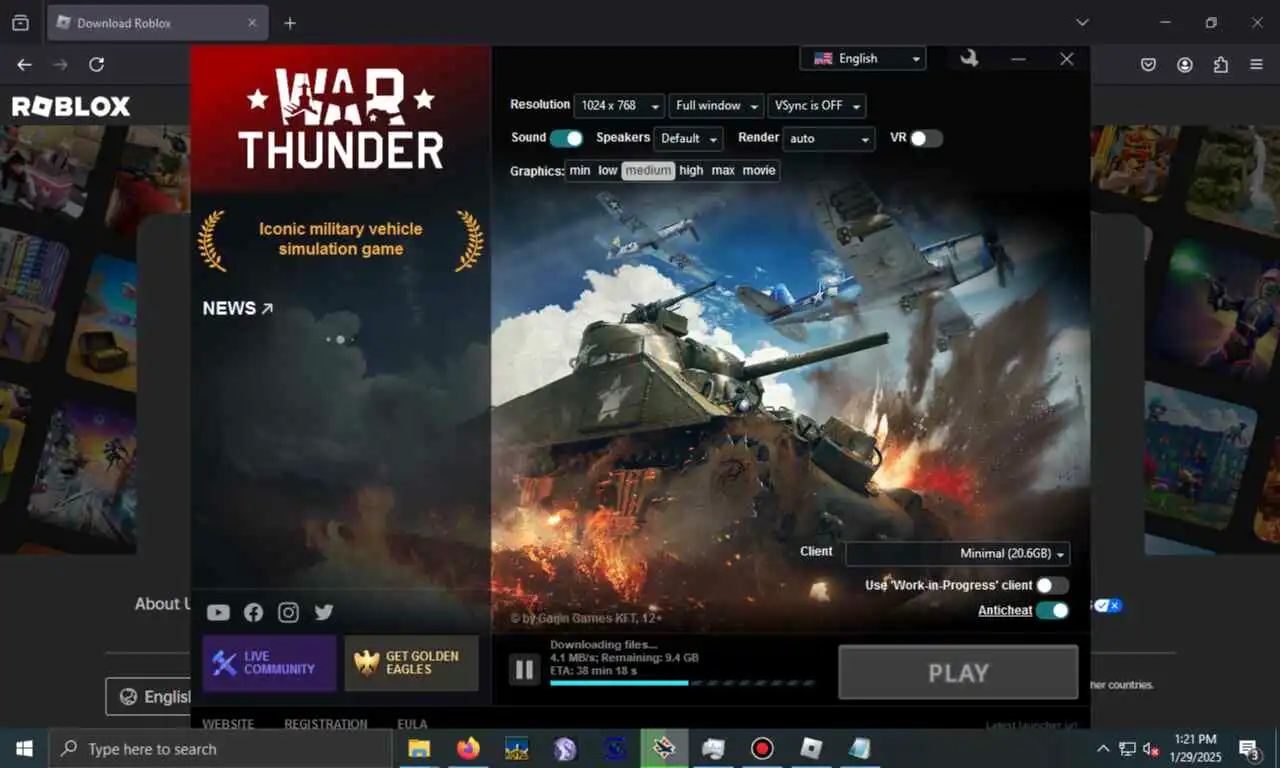Show hidden system tray icons
This screenshot has height=768, width=1280.
coord(1103,748)
